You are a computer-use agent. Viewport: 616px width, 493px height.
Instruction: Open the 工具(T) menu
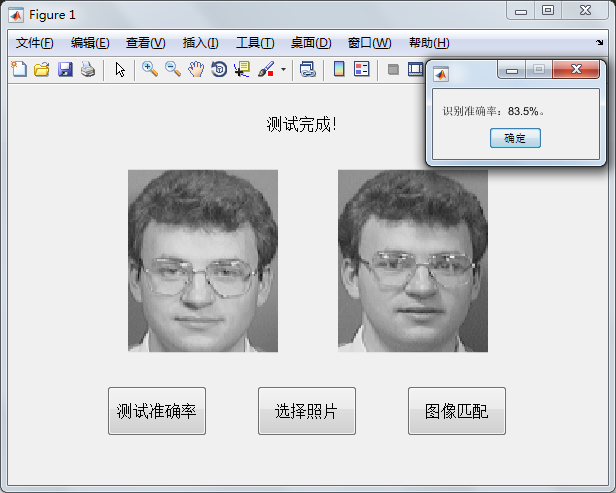(255, 43)
